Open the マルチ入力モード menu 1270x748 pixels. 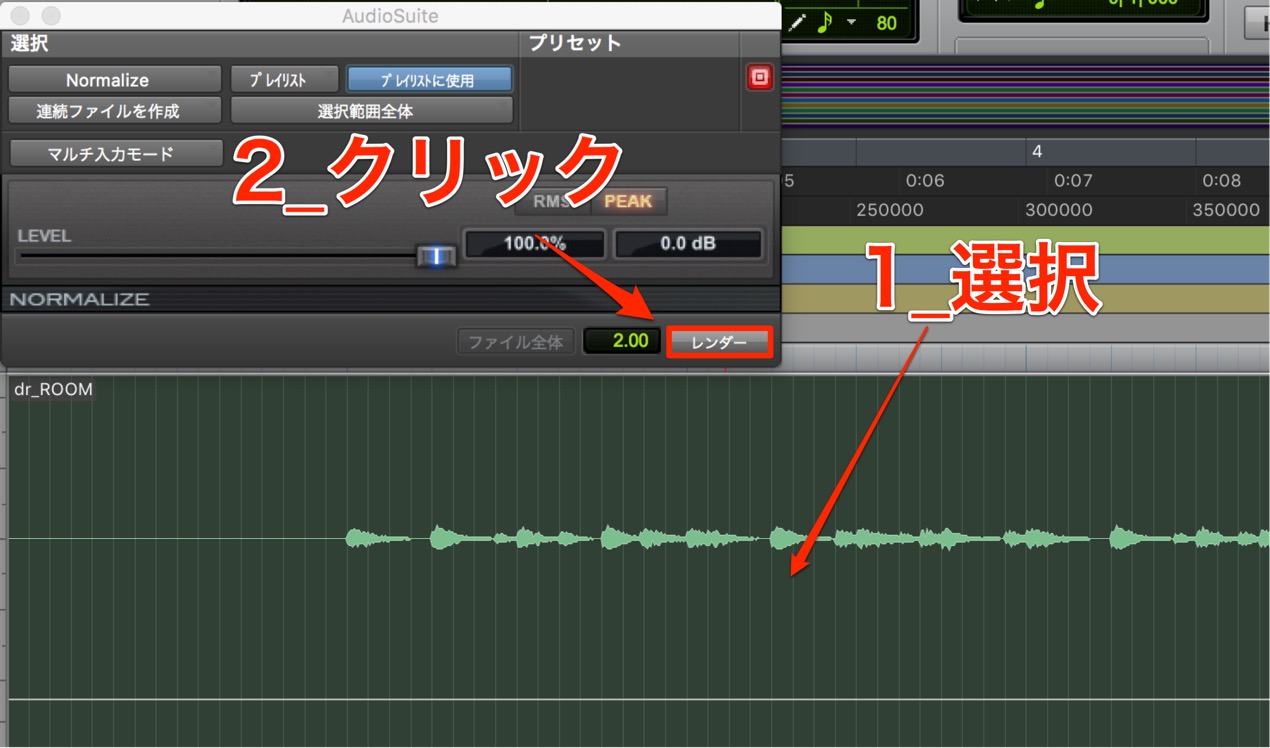[115, 154]
